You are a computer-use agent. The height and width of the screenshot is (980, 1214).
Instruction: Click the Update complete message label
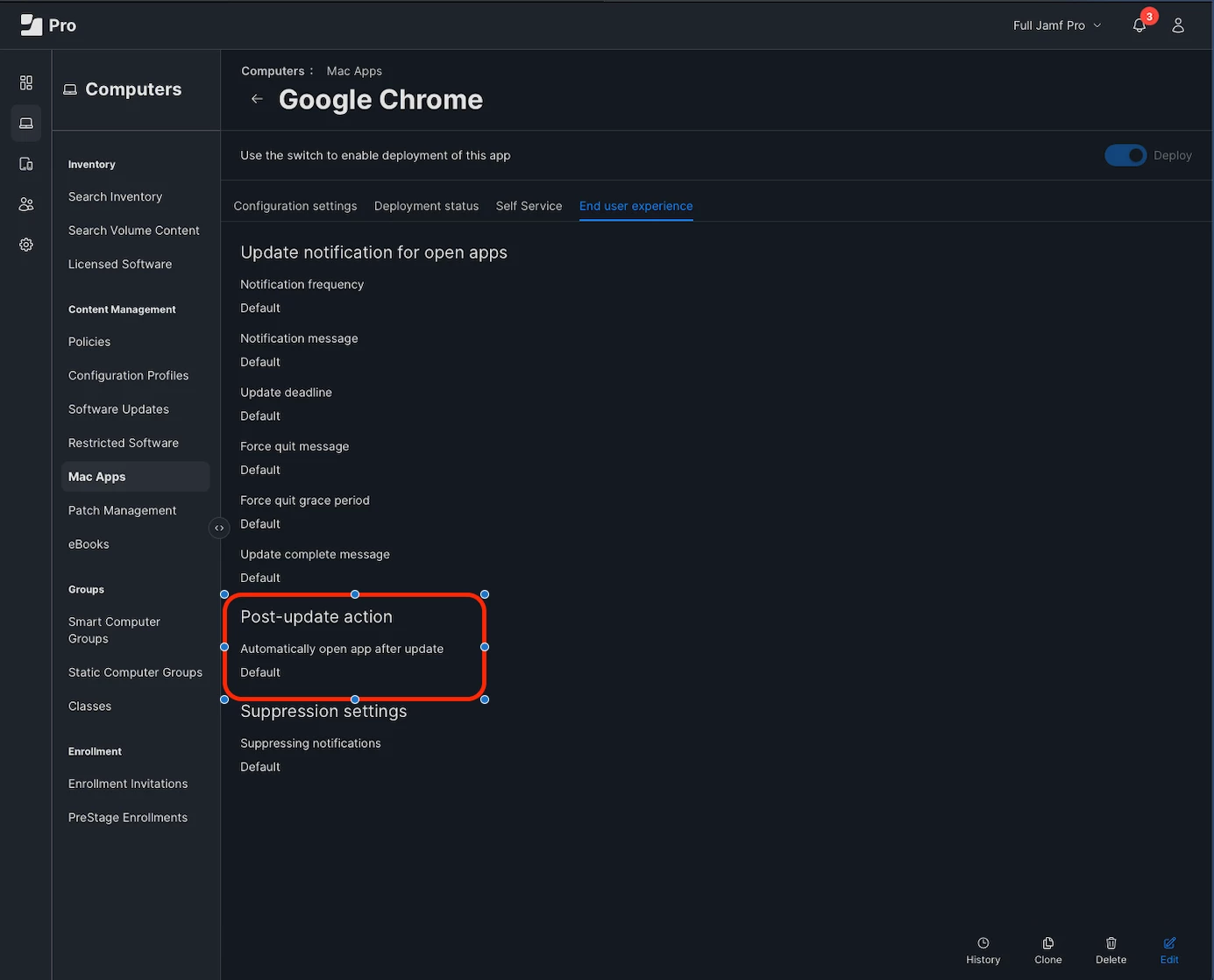point(315,554)
